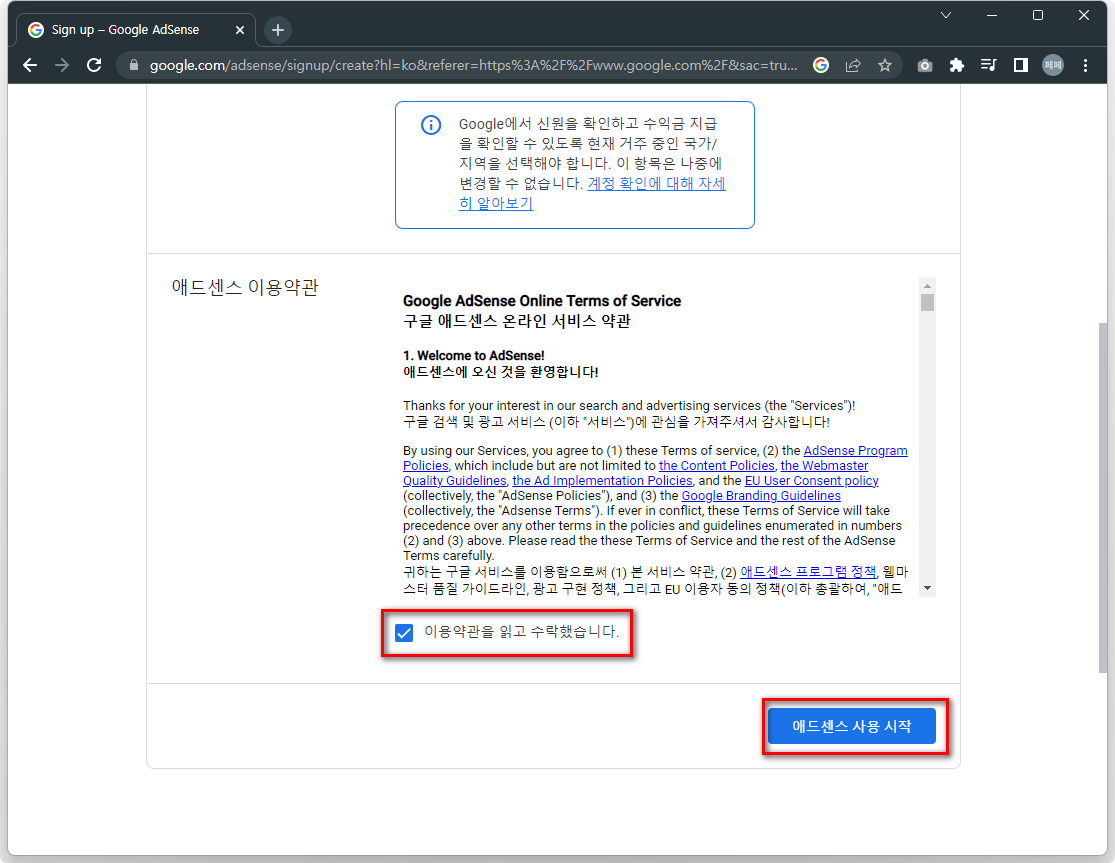Image resolution: width=1115 pixels, height=863 pixels.
Task: Click the address bar URL field
Action: pyautogui.click(x=473, y=65)
